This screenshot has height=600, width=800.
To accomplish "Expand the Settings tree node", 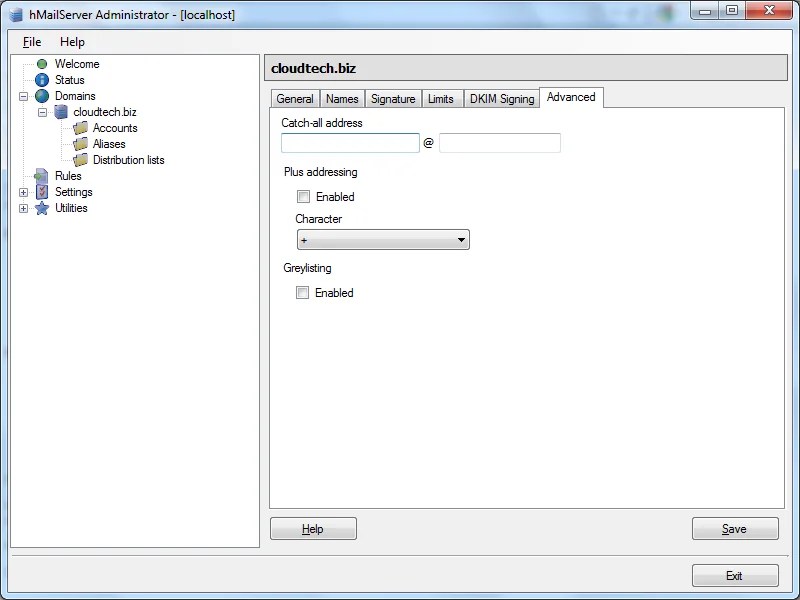I will point(23,192).
